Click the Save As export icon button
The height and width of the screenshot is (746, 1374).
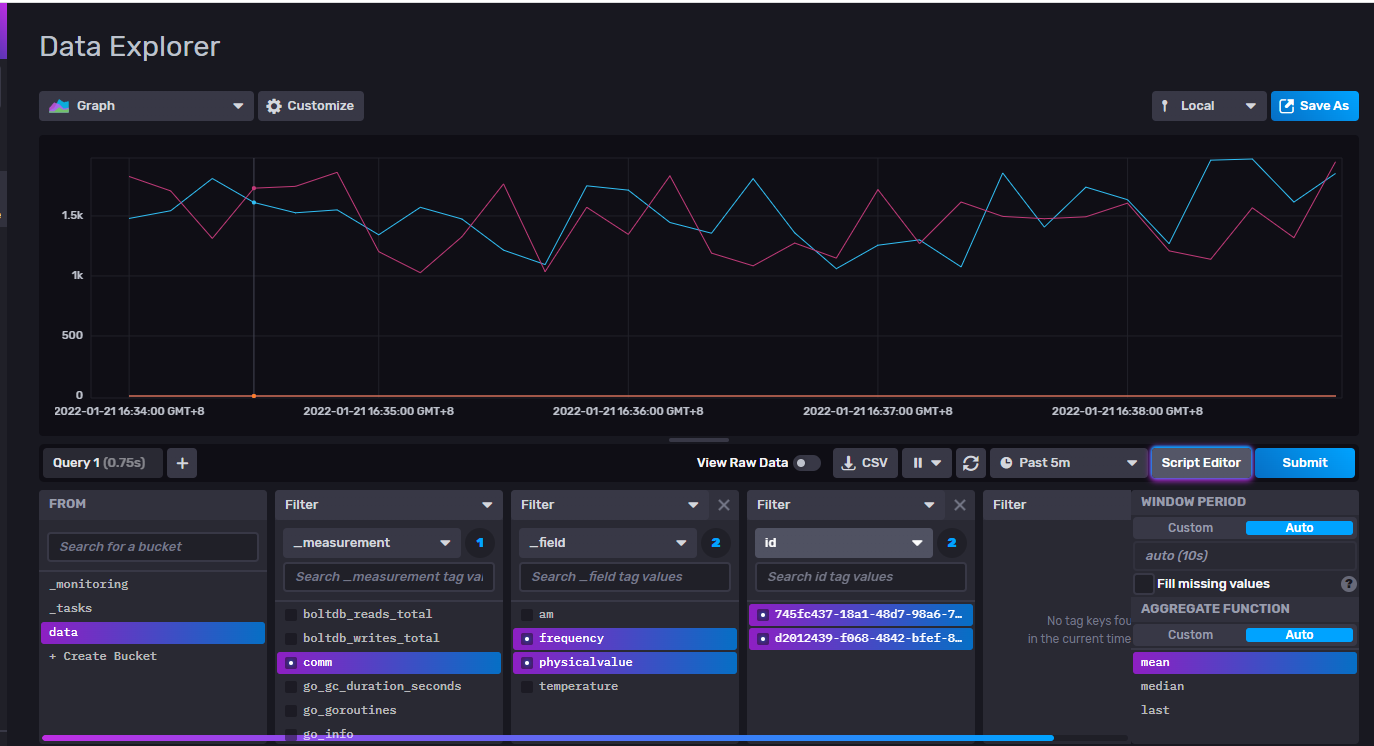pyautogui.click(x=1314, y=106)
